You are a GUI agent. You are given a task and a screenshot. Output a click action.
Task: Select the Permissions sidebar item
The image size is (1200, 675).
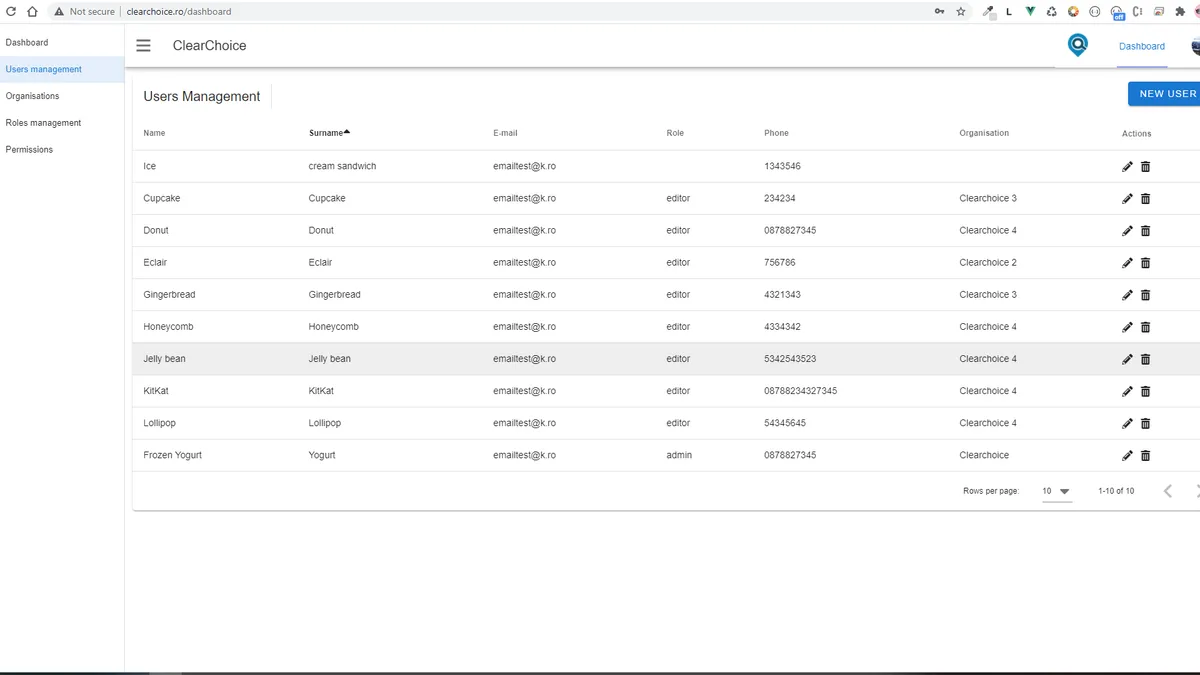(29, 150)
